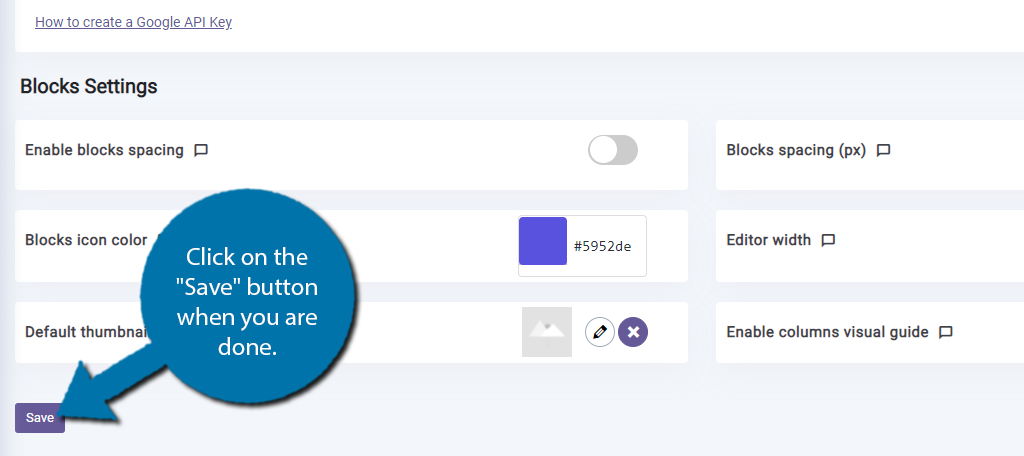Click the info icon beside Editor width
Image resolution: width=1024 pixels, height=456 pixels.
tap(828, 240)
